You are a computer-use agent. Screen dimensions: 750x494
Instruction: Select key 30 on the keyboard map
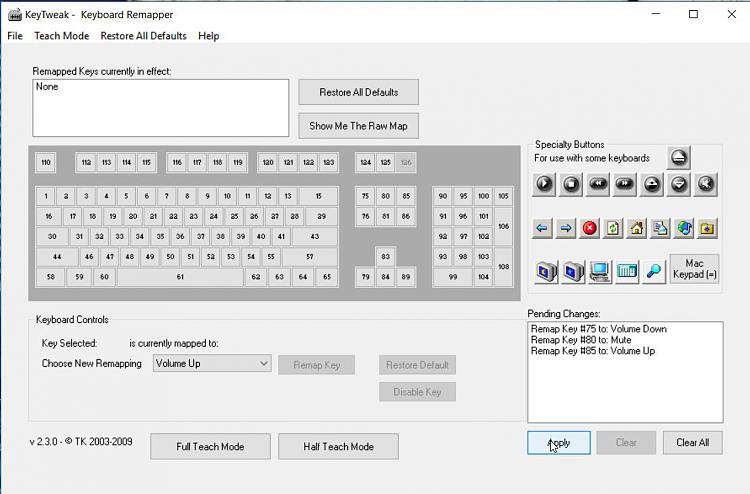coord(52,236)
